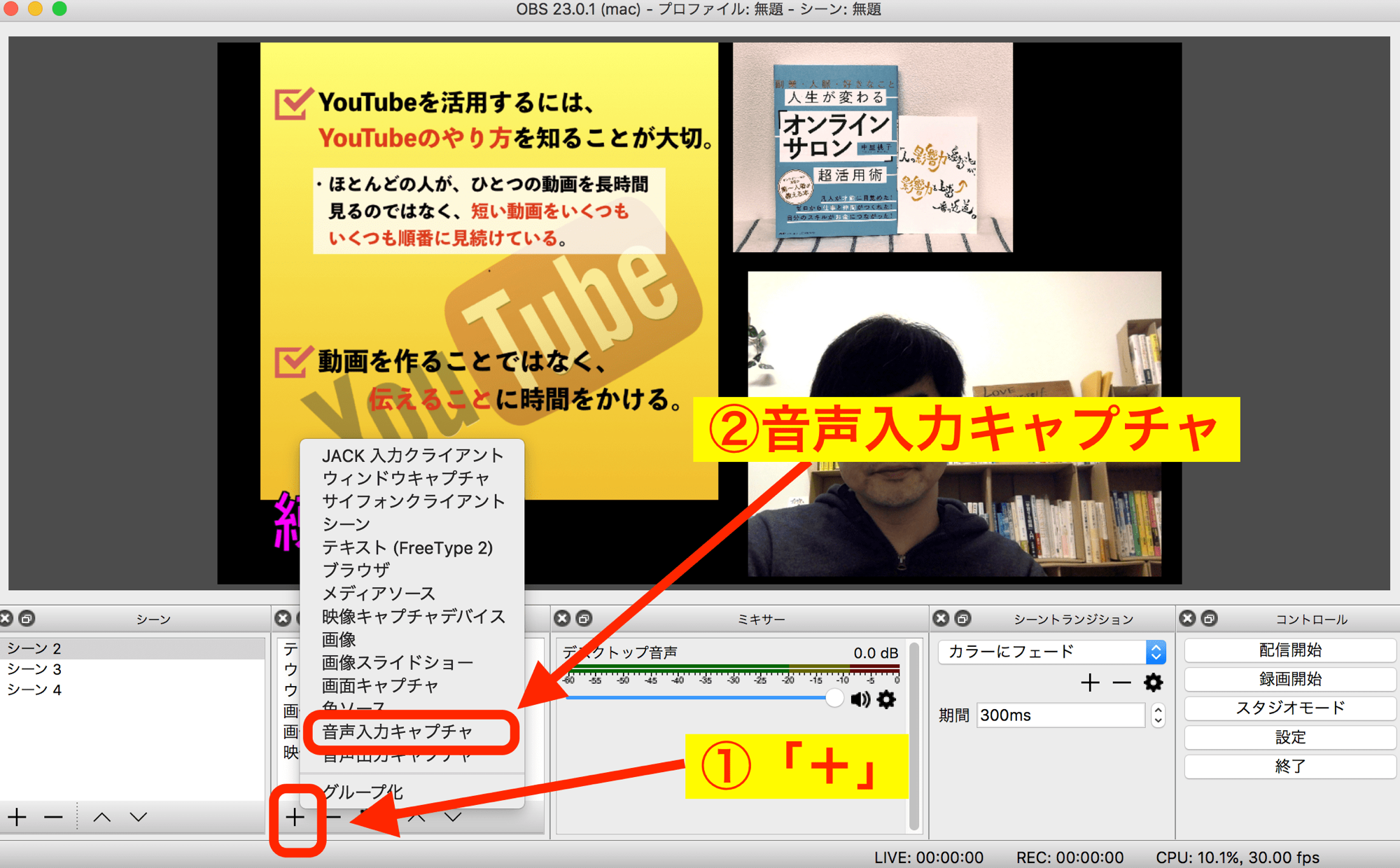This screenshot has width=1400, height=868.
Task: Remove the selected scene with the minus icon
Action: 53,817
